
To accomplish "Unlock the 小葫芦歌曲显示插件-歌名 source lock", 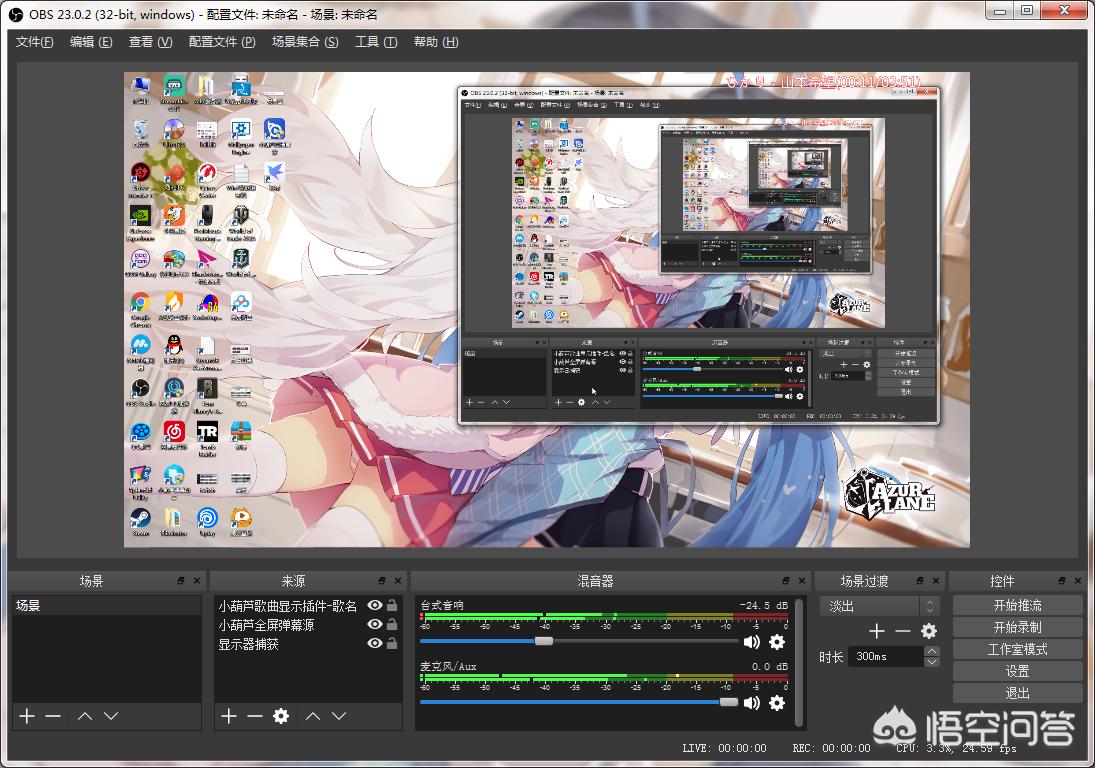I will coord(392,606).
